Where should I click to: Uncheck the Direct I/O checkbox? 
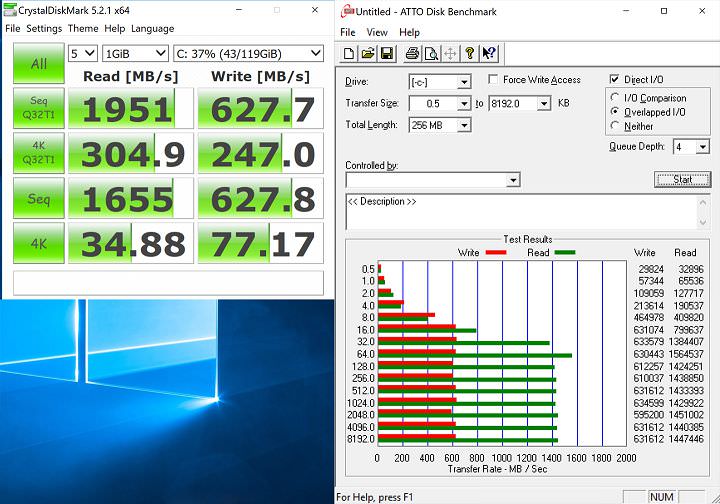615,80
